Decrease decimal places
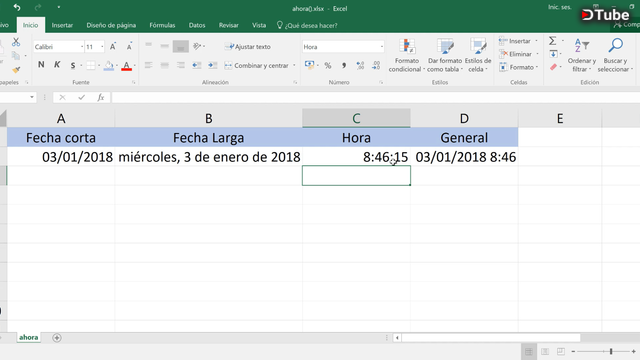The image size is (640, 360). [x=376, y=65]
